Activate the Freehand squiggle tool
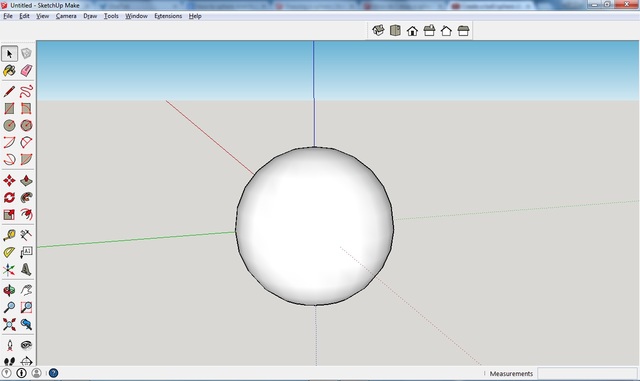 coord(26,91)
